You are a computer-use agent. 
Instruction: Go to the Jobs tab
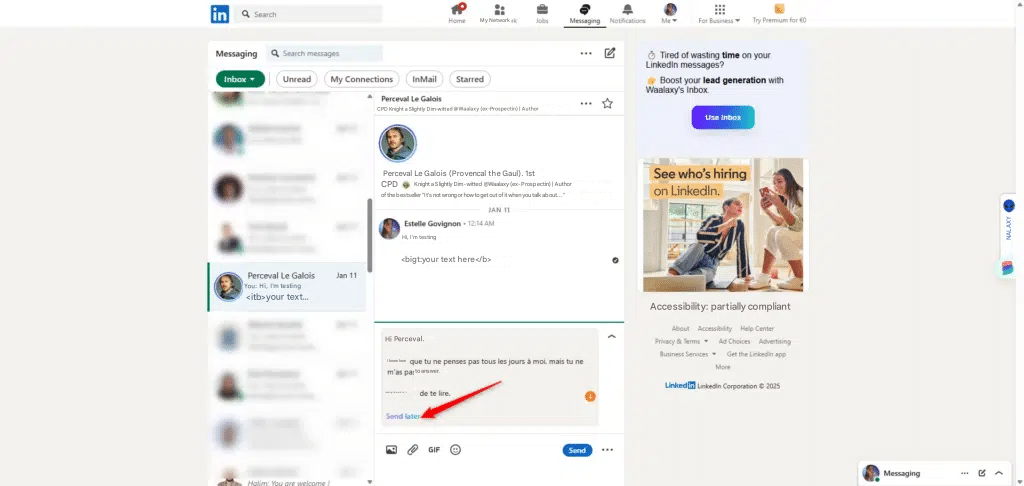pos(542,13)
